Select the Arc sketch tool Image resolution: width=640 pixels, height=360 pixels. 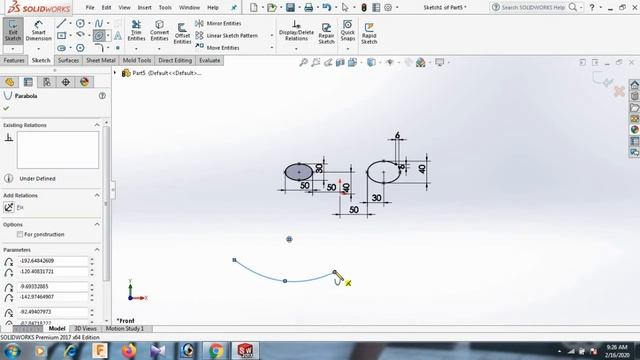coord(80,36)
